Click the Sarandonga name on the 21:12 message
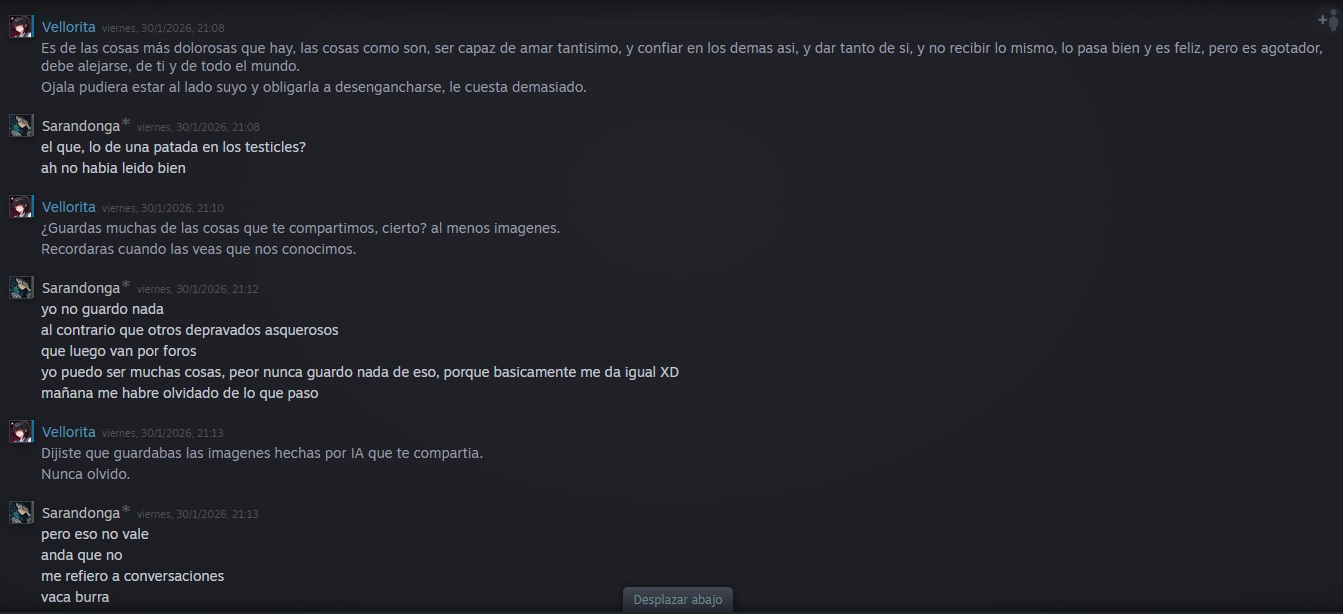The width and height of the screenshot is (1343, 614). click(80, 288)
